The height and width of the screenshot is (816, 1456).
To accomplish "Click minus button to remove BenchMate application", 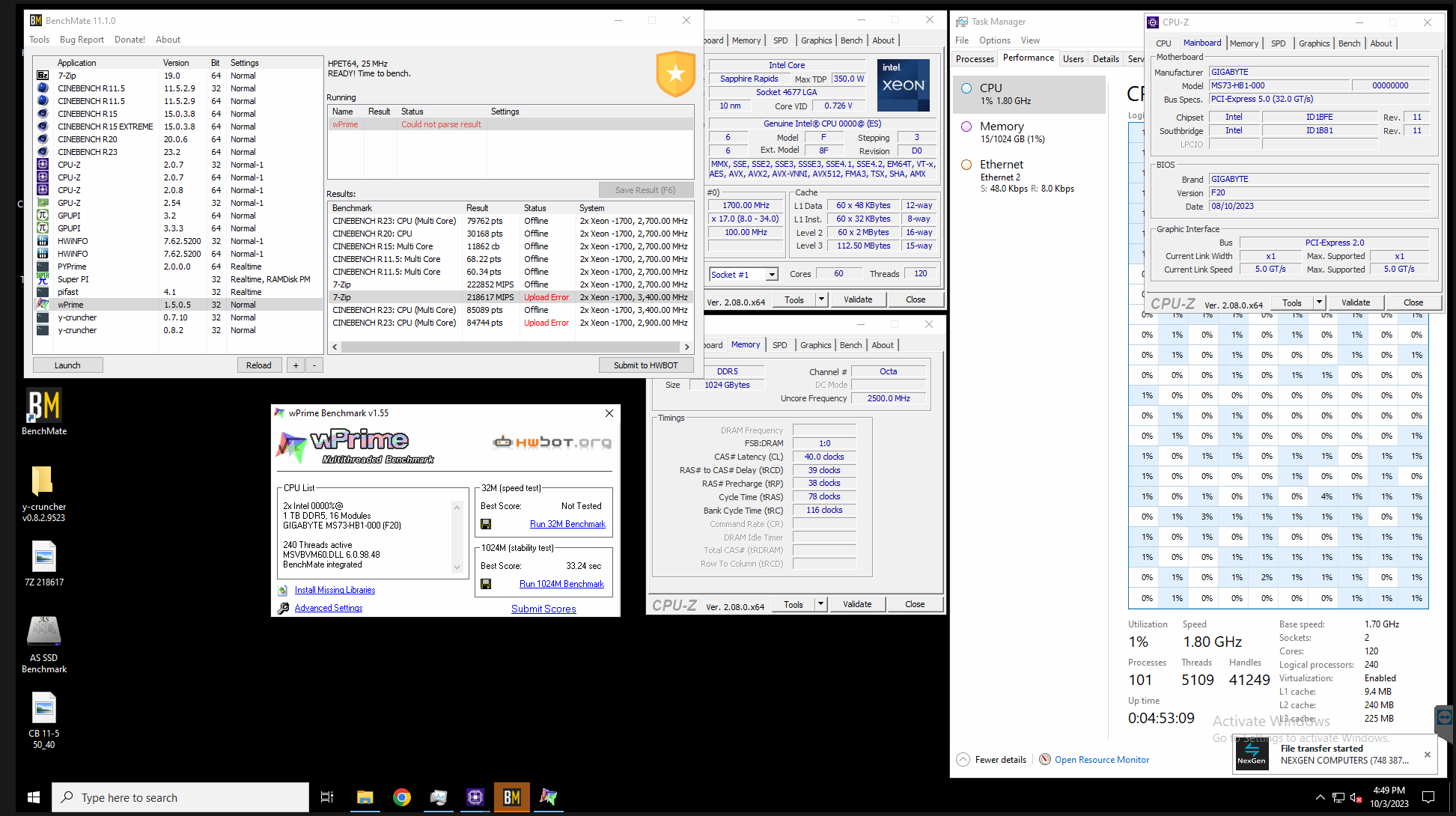I will (x=314, y=365).
